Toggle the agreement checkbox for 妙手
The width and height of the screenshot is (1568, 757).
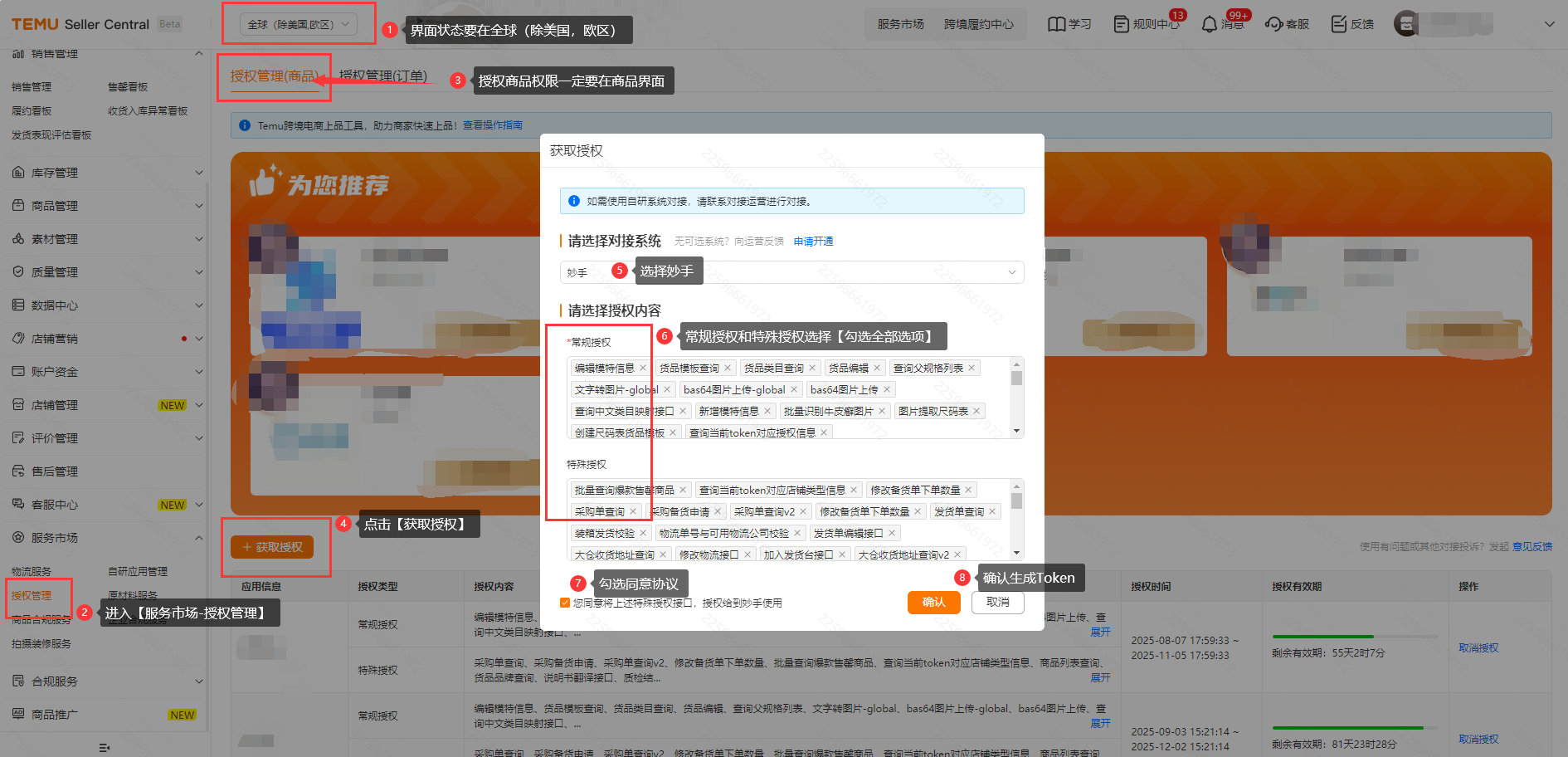tap(565, 603)
